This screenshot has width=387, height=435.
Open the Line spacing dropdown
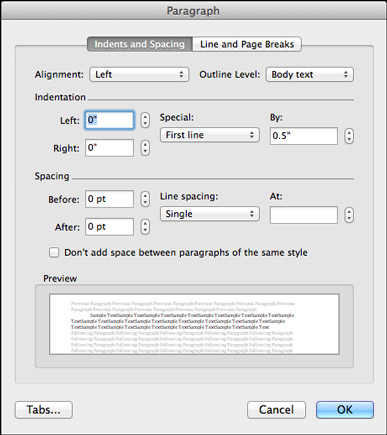pos(210,214)
